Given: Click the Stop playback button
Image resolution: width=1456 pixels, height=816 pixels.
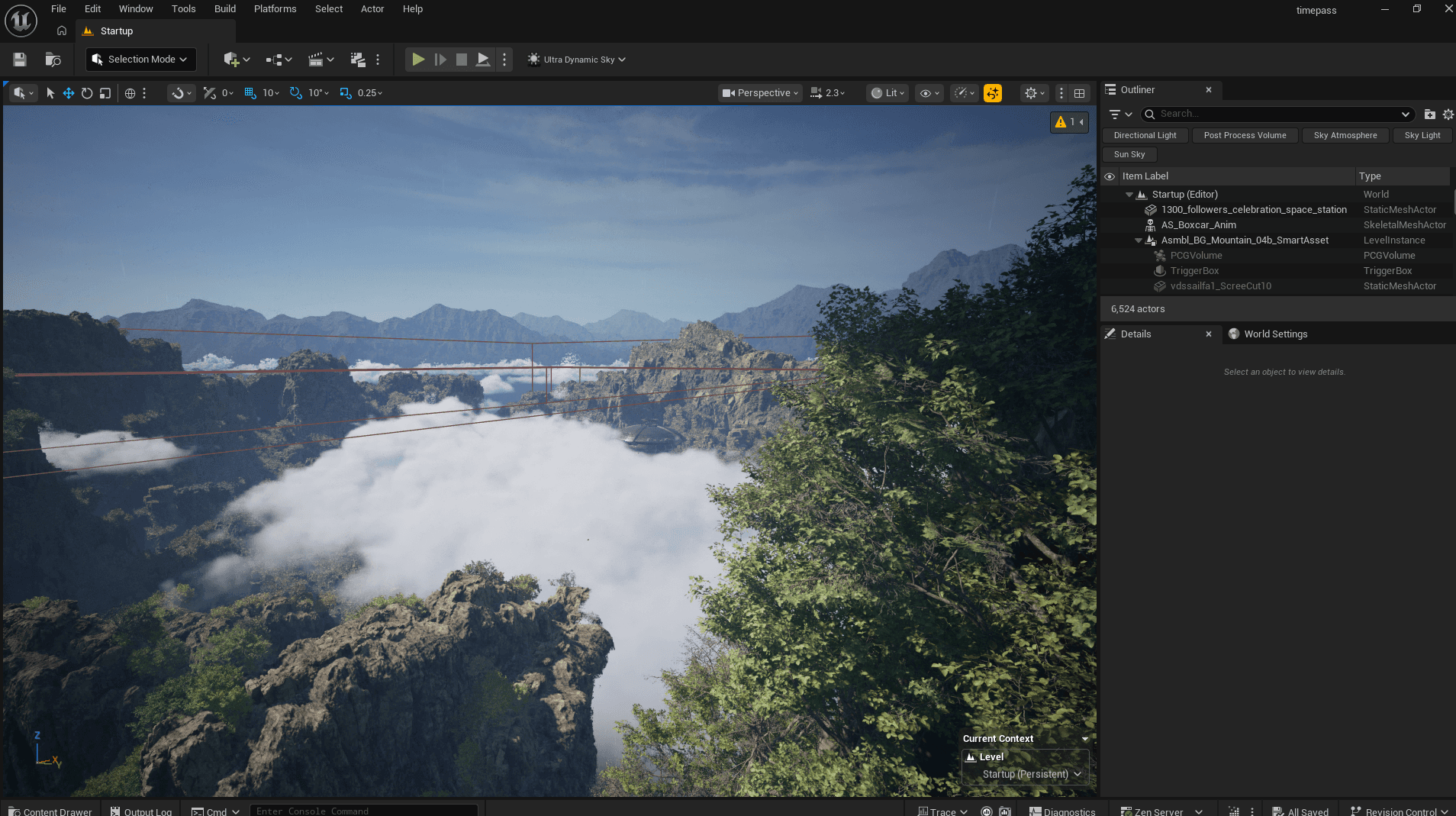Looking at the screenshot, I should coord(462,60).
